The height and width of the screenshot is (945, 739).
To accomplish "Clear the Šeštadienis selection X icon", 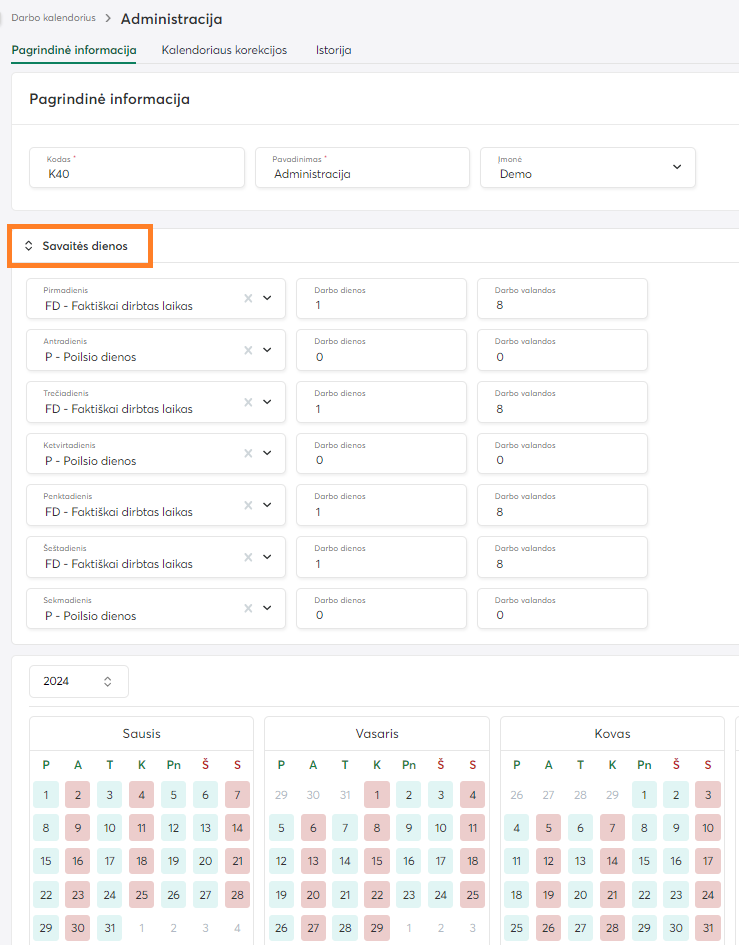I will [248, 557].
